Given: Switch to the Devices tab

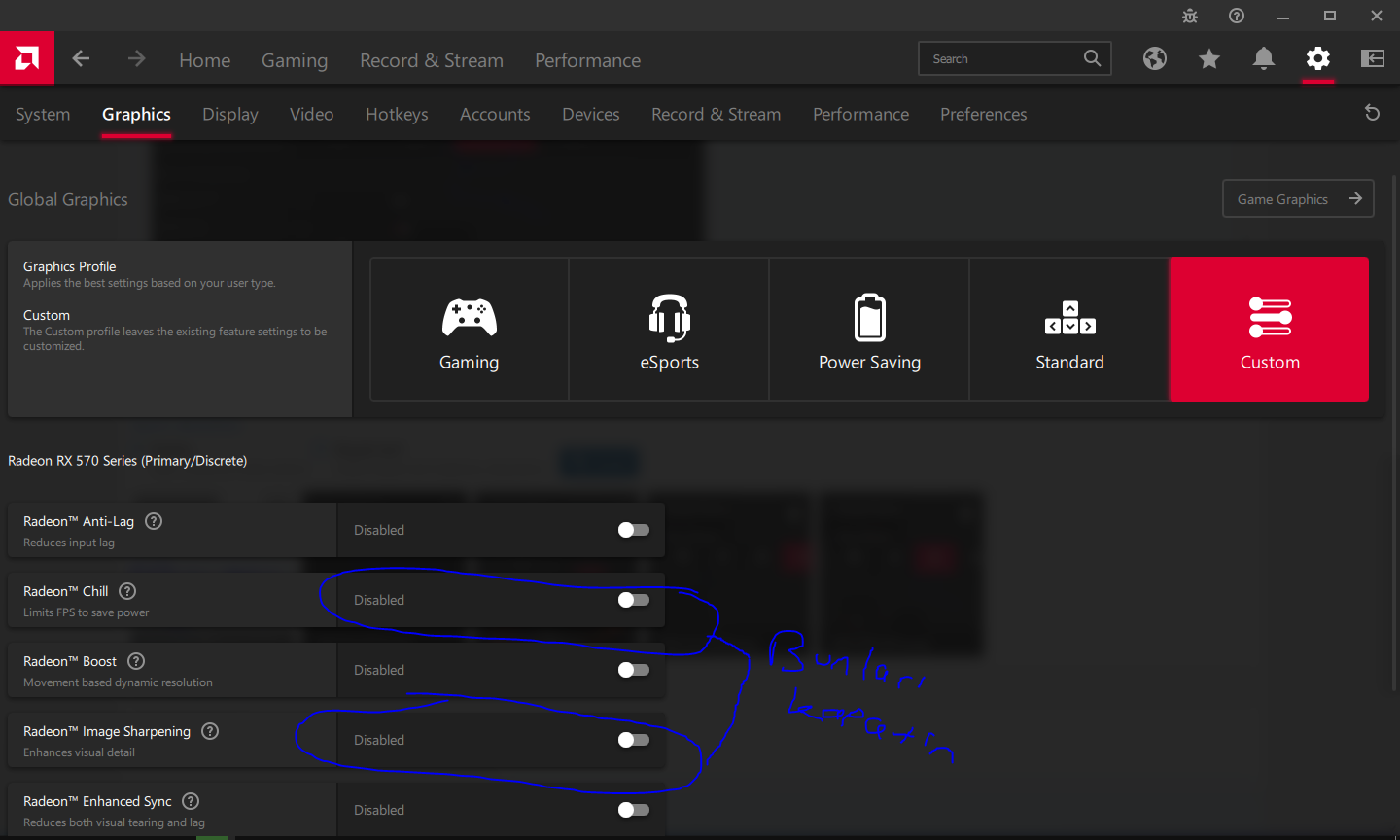Looking at the screenshot, I should 591,114.
